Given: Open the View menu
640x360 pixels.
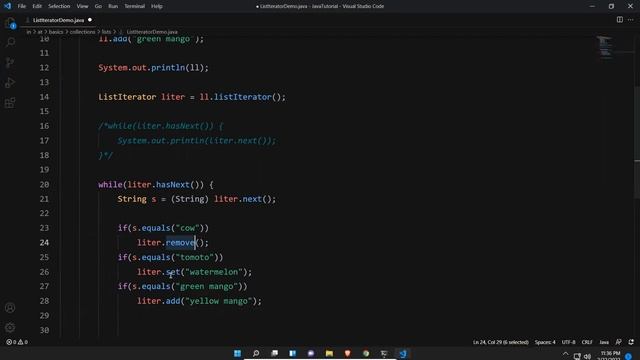Looking at the screenshot, I should 82,6.
